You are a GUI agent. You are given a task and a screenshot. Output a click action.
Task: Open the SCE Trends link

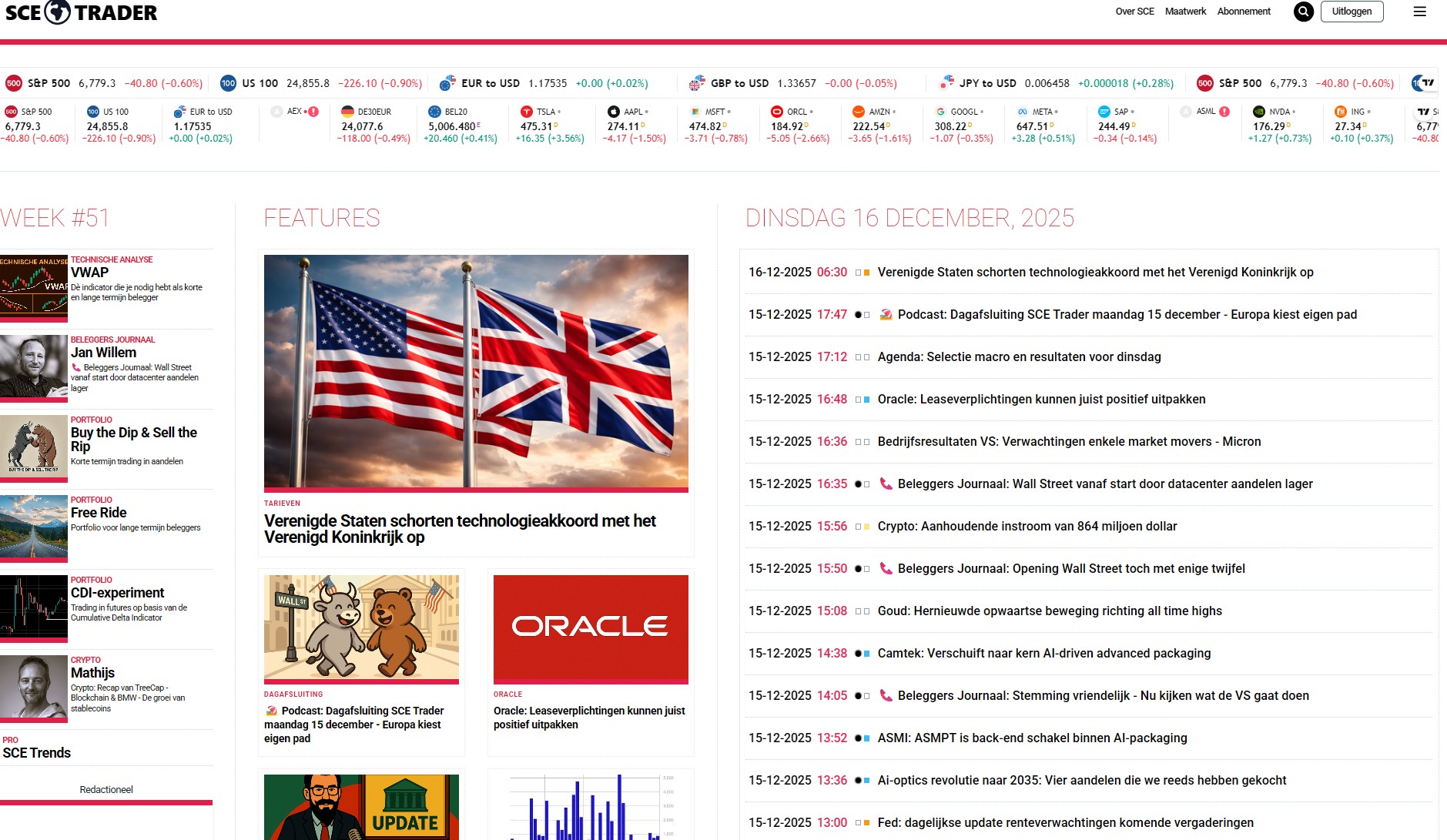[36, 753]
